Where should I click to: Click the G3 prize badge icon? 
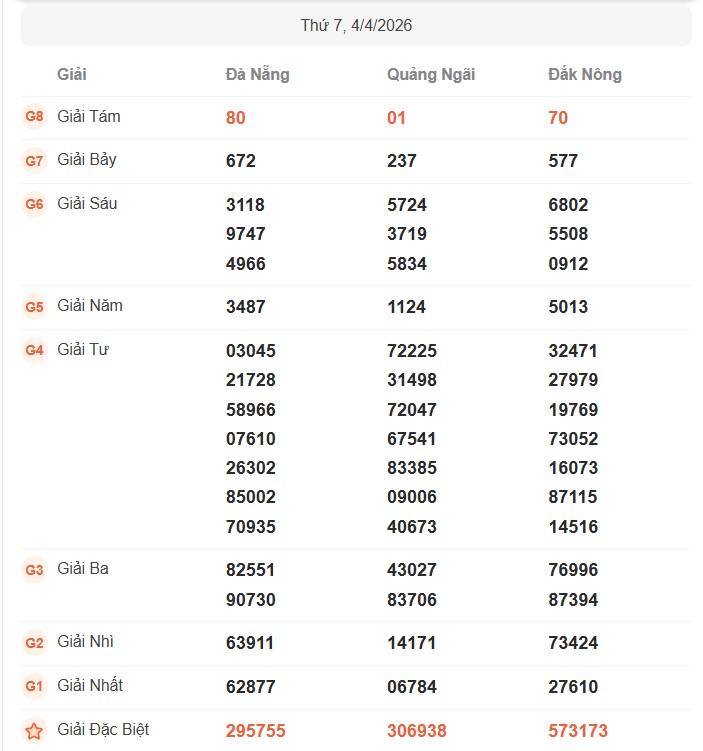pos(34,570)
